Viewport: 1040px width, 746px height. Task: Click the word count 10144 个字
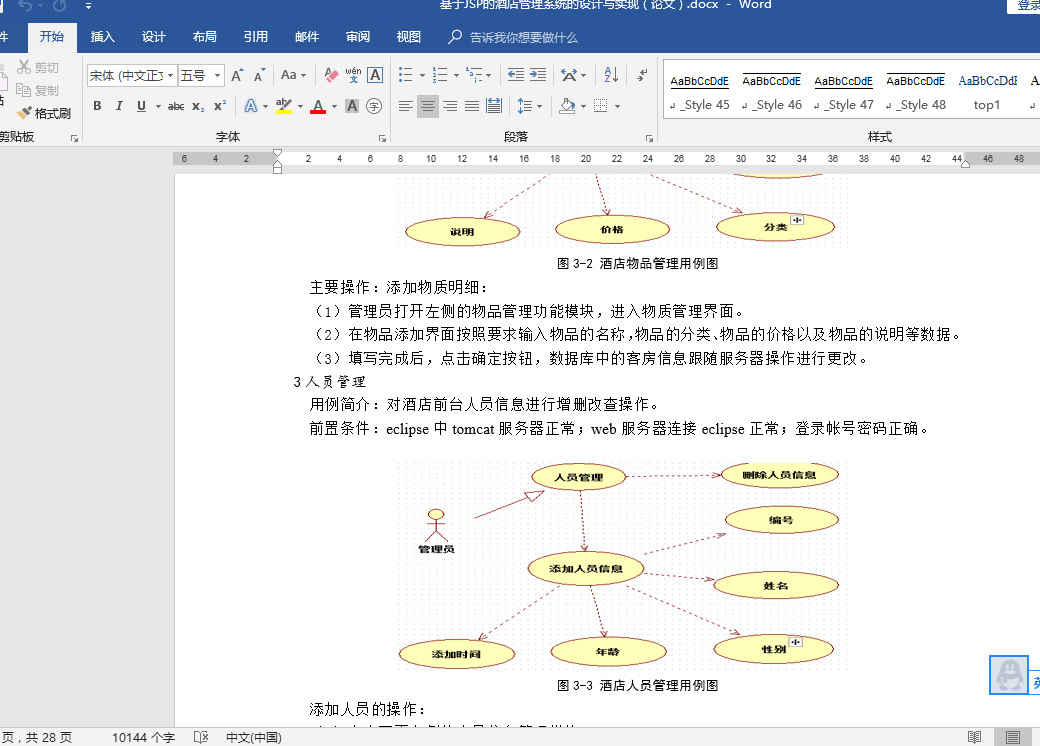[x=143, y=737]
